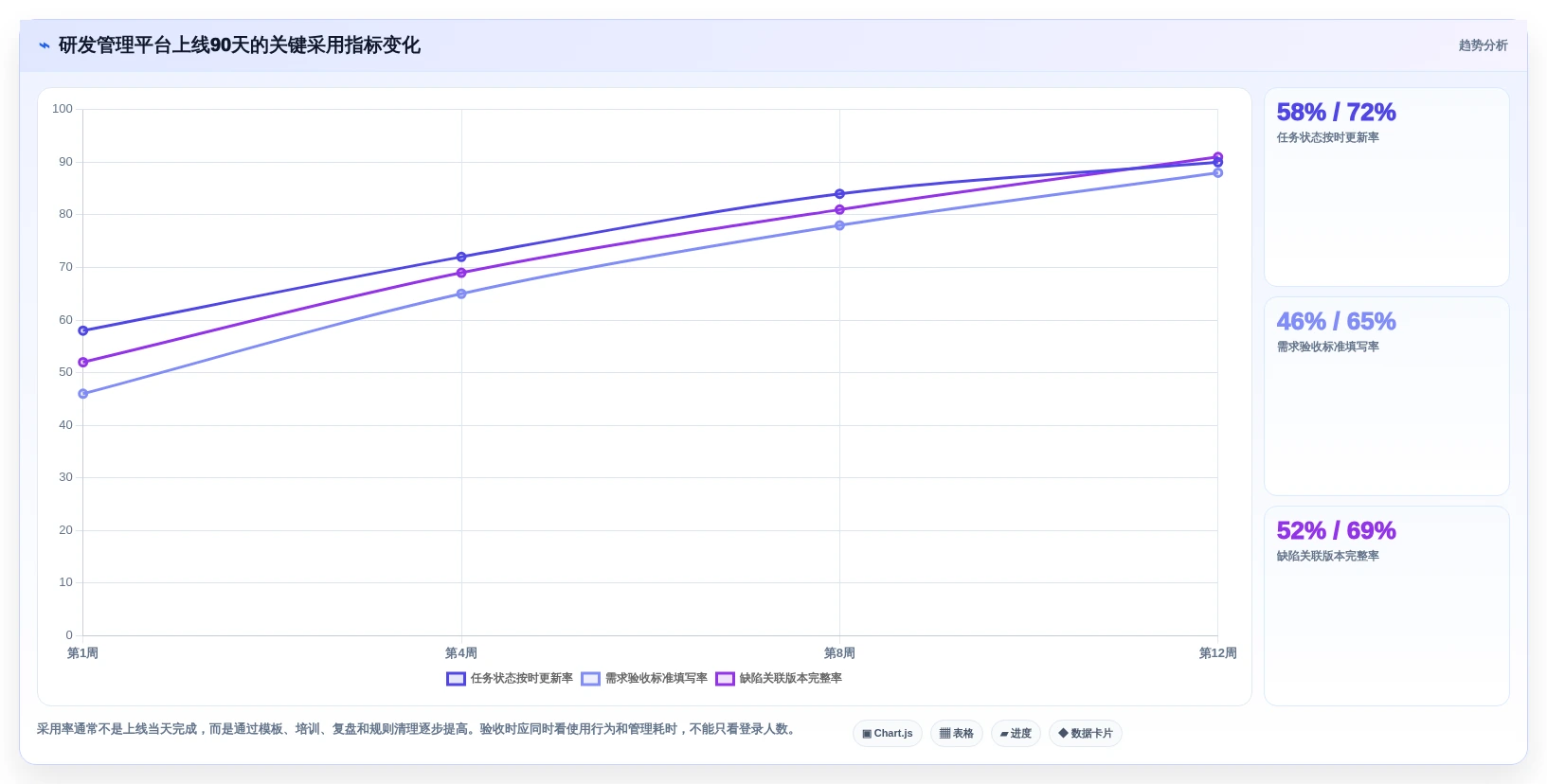The image size is (1547, 784).
Task: Click the 需求验收标准填写率 point at 第12周
Action: [x=1217, y=172]
